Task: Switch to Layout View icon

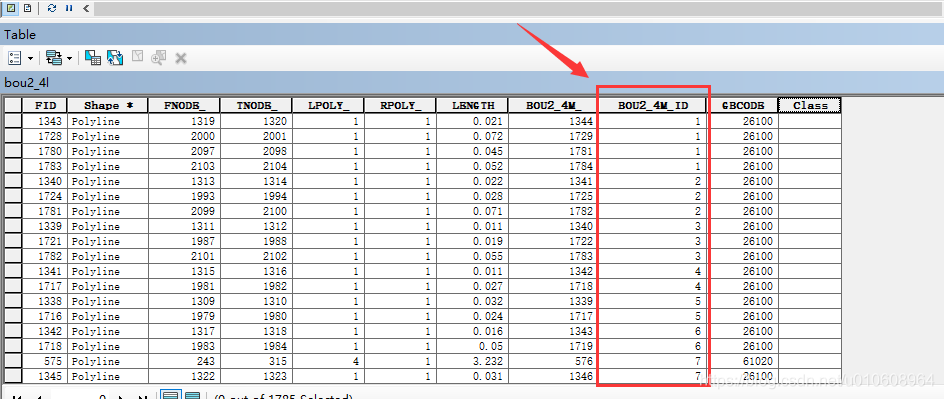Action: [x=27, y=8]
